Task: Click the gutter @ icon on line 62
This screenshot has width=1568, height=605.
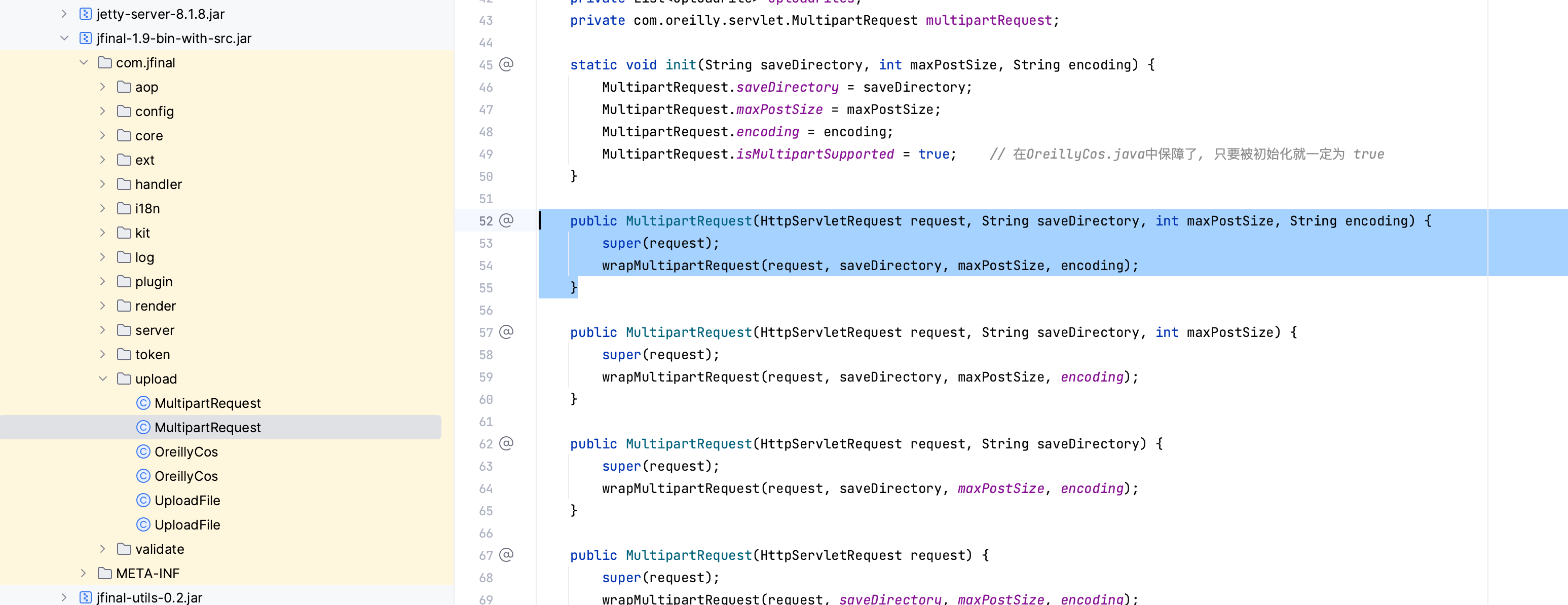Action: pyautogui.click(x=506, y=443)
